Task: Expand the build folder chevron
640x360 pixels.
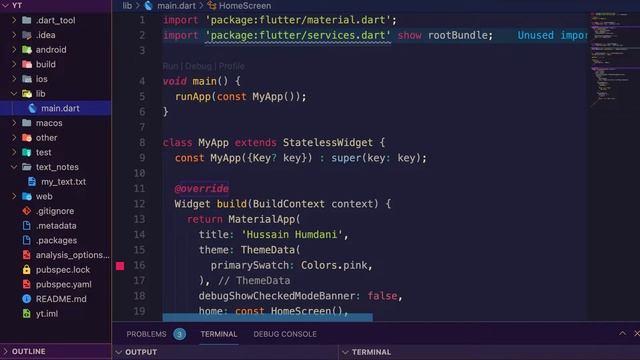Action: (x=14, y=64)
